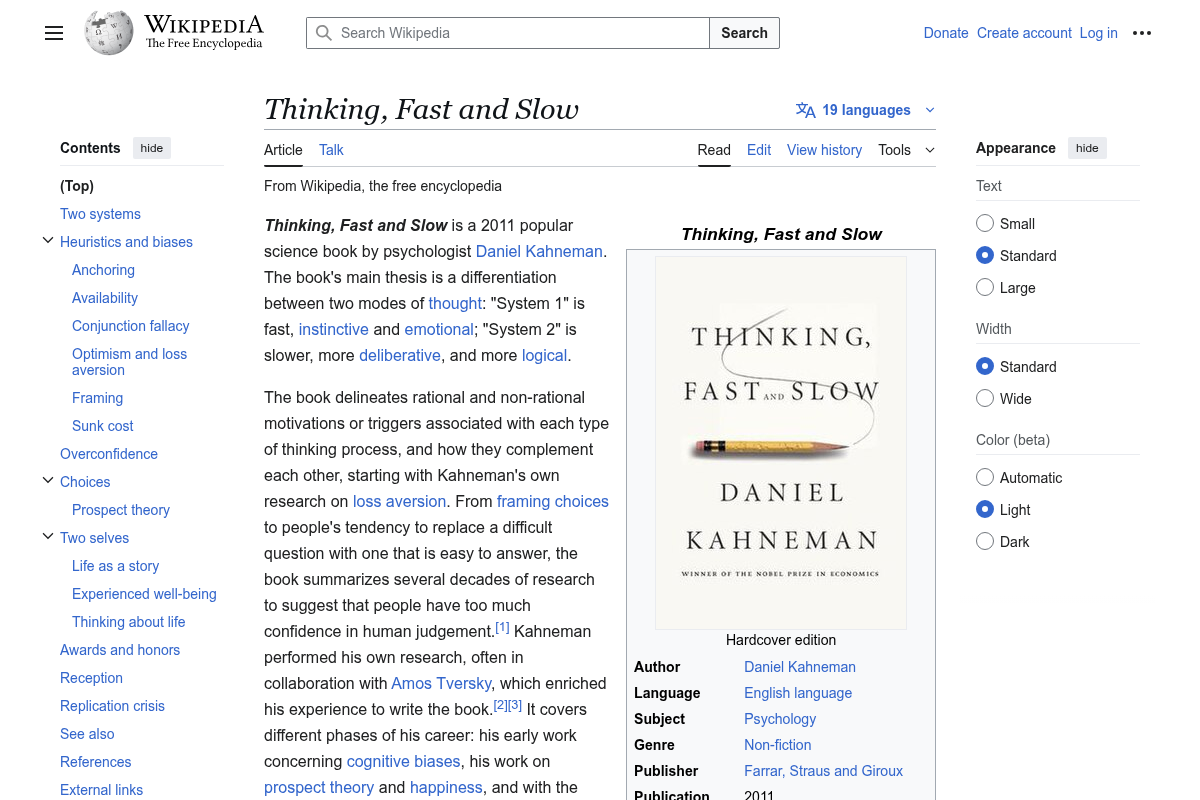Open the ellipsis personal tools menu
Viewport: 1200px width, 800px height.
tap(1142, 33)
